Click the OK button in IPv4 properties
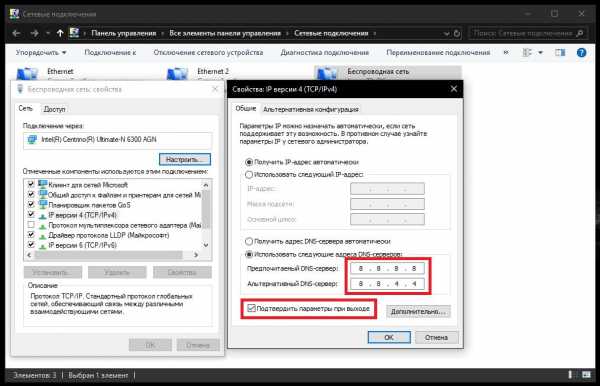Screen dimensions: 600x386 389,337
